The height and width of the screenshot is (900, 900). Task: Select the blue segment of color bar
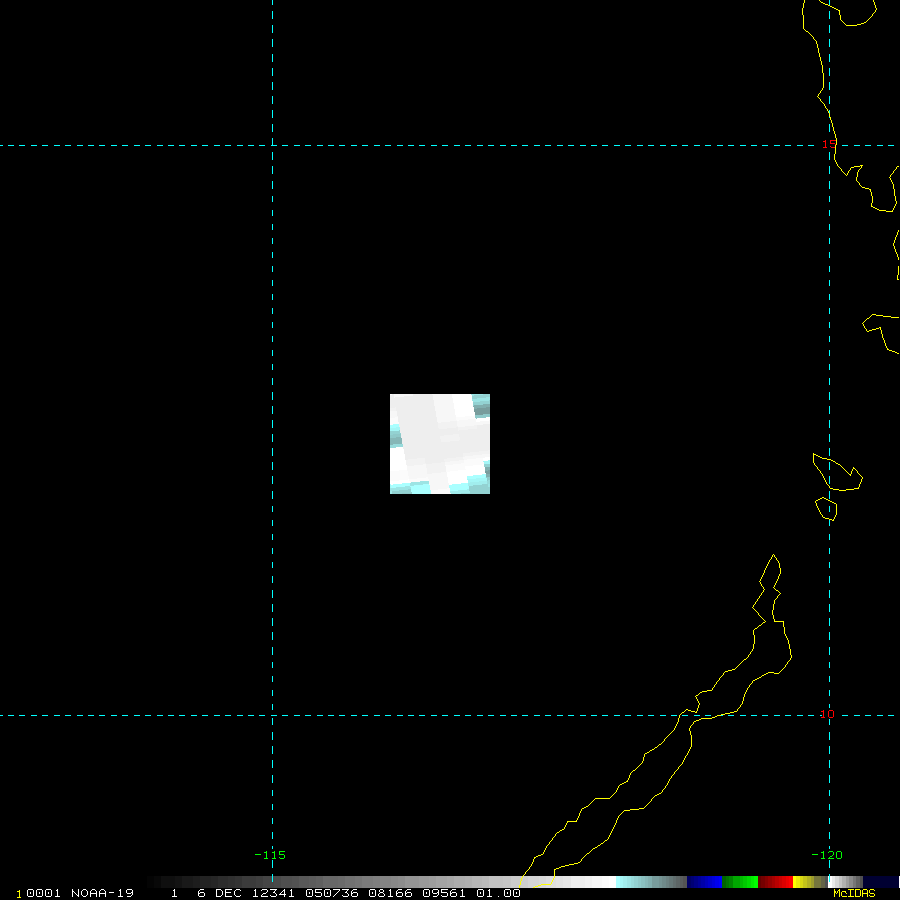point(704,882)
